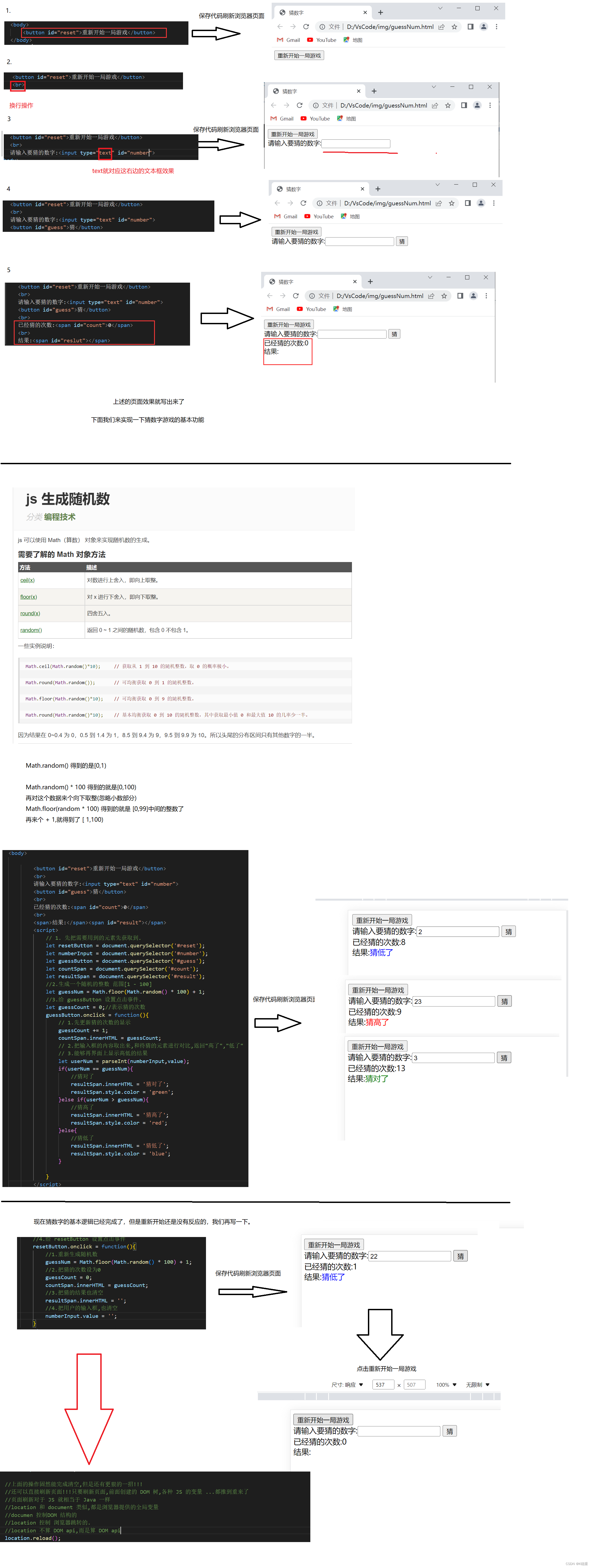Click new tab plus in topmost browser
592x1568 pixels.
click(x=381, y=13)
